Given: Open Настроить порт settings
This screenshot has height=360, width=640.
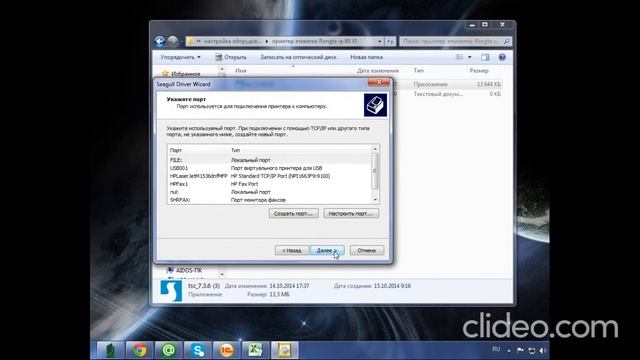Looking at the screenshot, I should click(x=351, y=213).
